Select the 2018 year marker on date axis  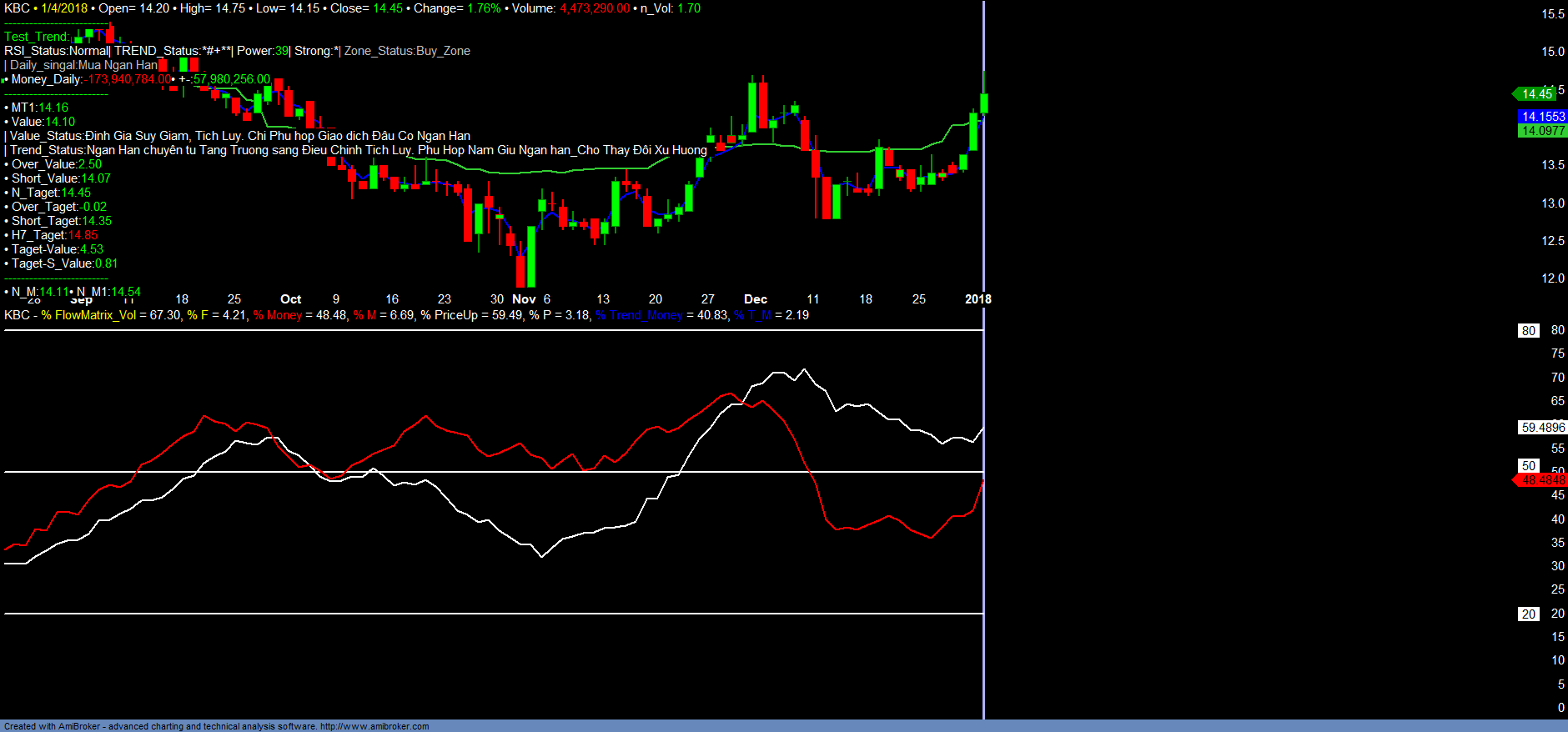point(977,299)
